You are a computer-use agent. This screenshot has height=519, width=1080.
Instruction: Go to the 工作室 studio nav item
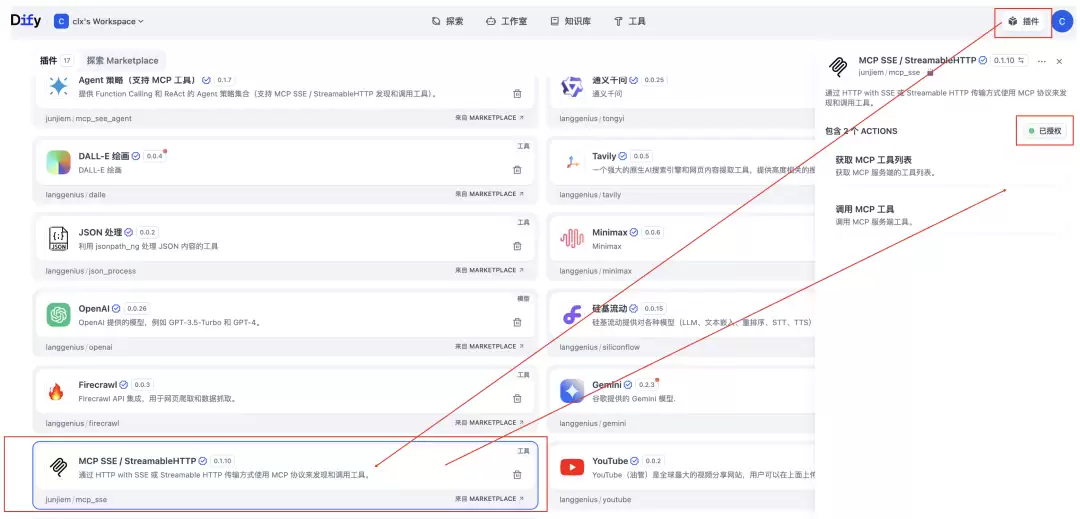tap(506, 21)
